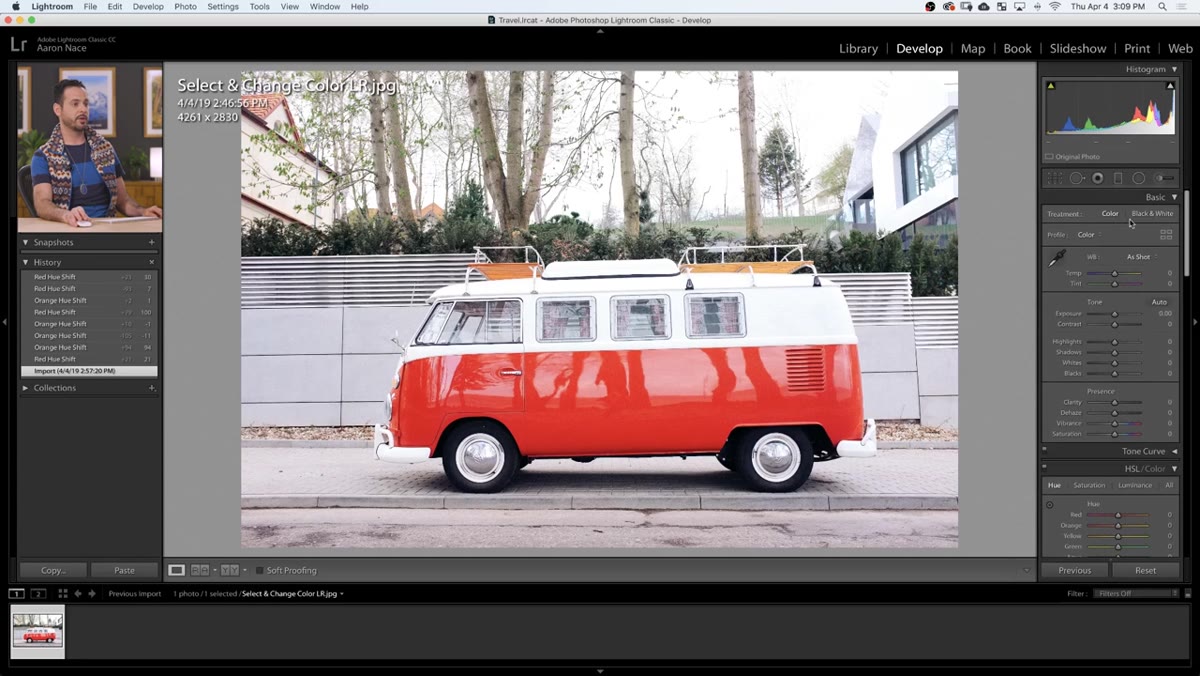The width and height of the screenshot is (1200, 676).
Task: Adjust the Exposure slider handle
Action: coord(1115,314)
